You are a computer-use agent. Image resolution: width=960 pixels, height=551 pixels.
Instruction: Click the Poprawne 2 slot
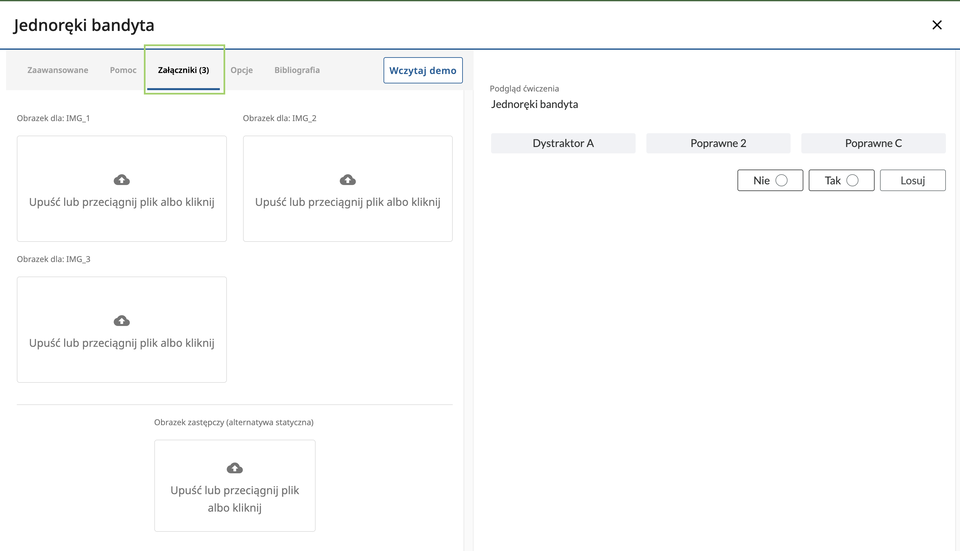point(718,143)
